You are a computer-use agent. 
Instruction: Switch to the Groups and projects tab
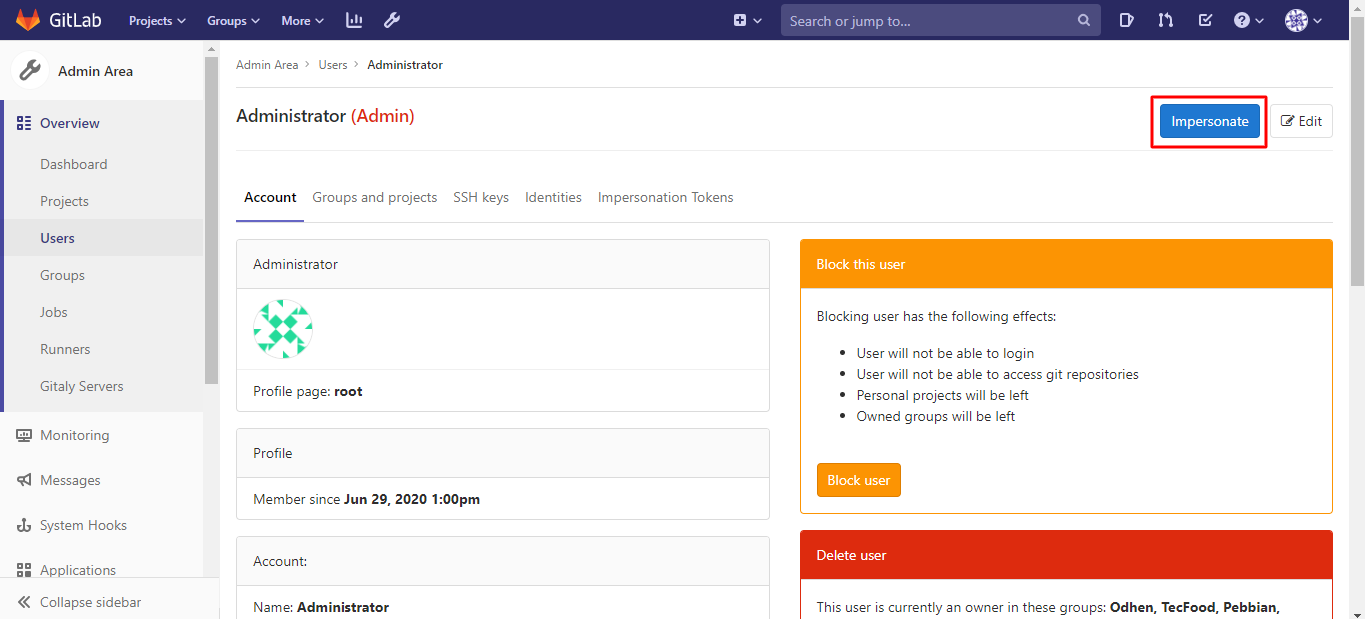point(375,198)
